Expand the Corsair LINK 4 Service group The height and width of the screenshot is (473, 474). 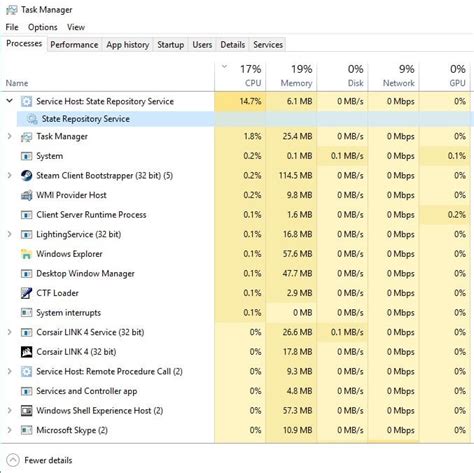click(10, 332)
